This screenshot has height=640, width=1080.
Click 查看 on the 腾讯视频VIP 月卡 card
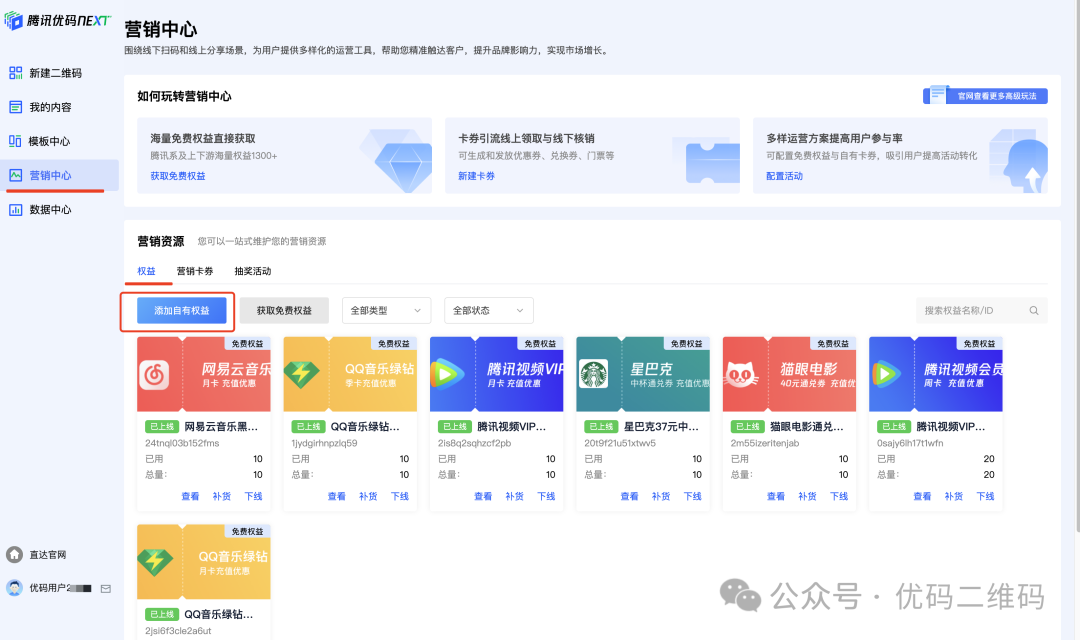coord(484,496)
